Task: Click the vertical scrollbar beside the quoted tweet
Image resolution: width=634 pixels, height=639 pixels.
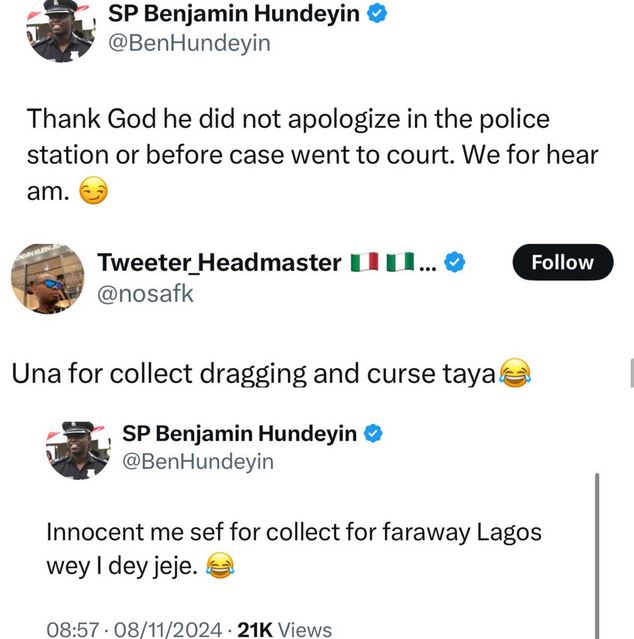Action: tap(597, 550)
